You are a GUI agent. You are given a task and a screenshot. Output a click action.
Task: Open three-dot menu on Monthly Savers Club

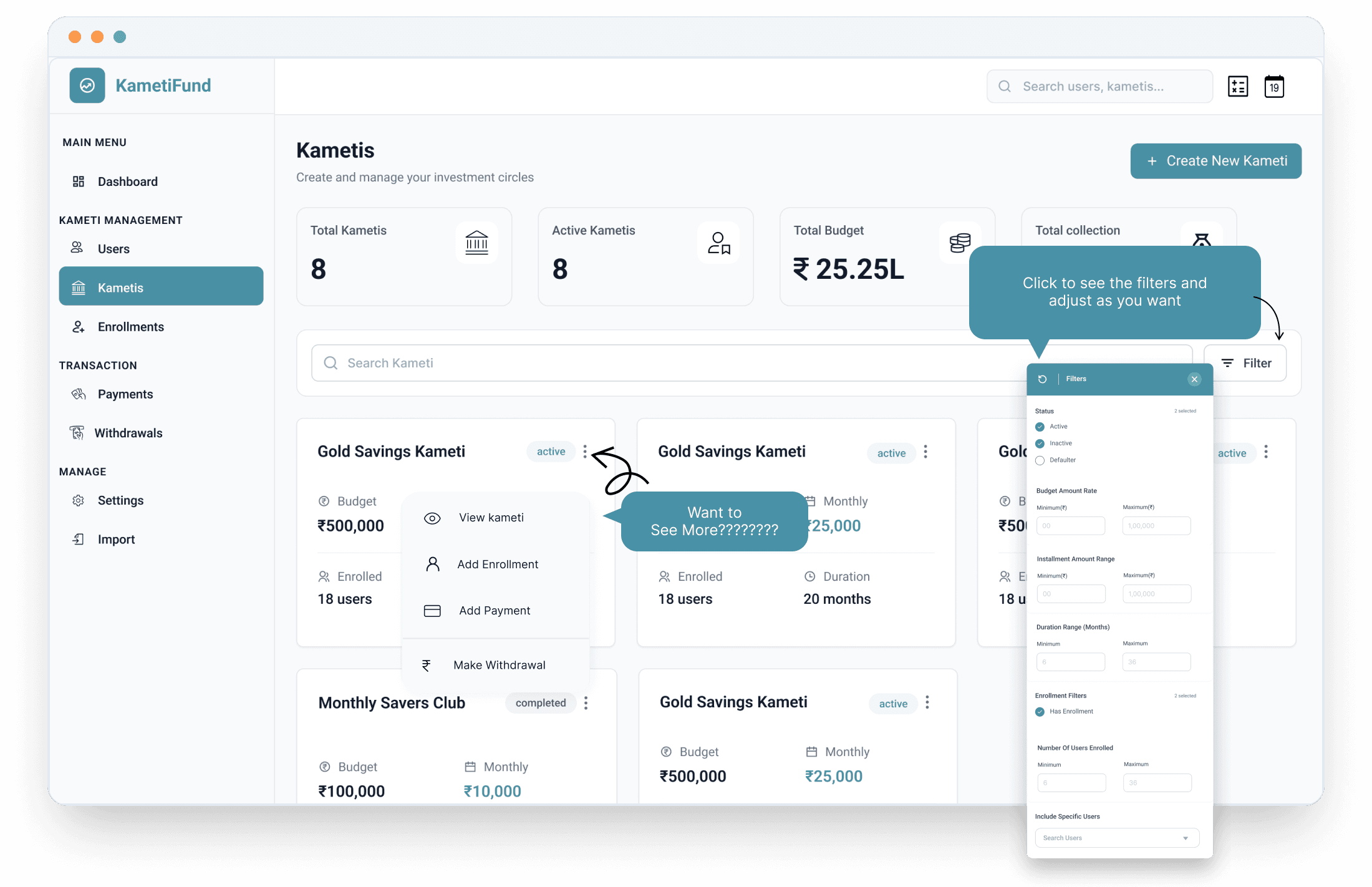(x=586, y=703)
